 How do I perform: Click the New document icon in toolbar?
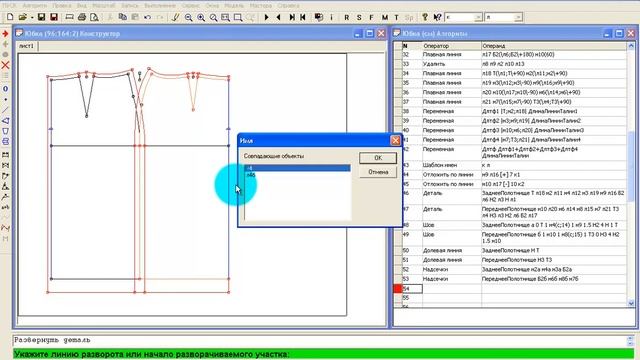10,17
